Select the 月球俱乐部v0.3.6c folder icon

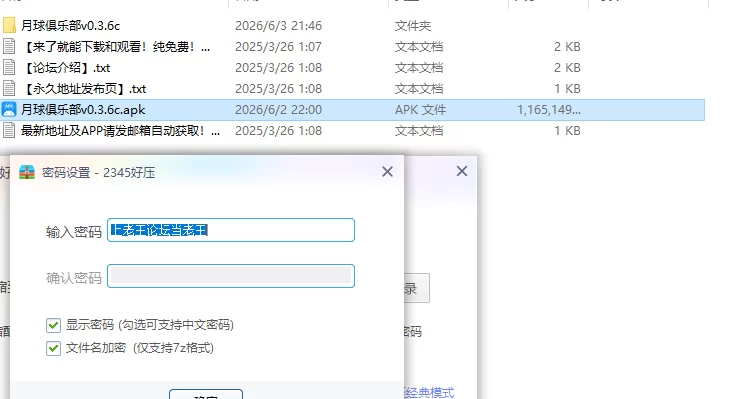coord(9,25)
